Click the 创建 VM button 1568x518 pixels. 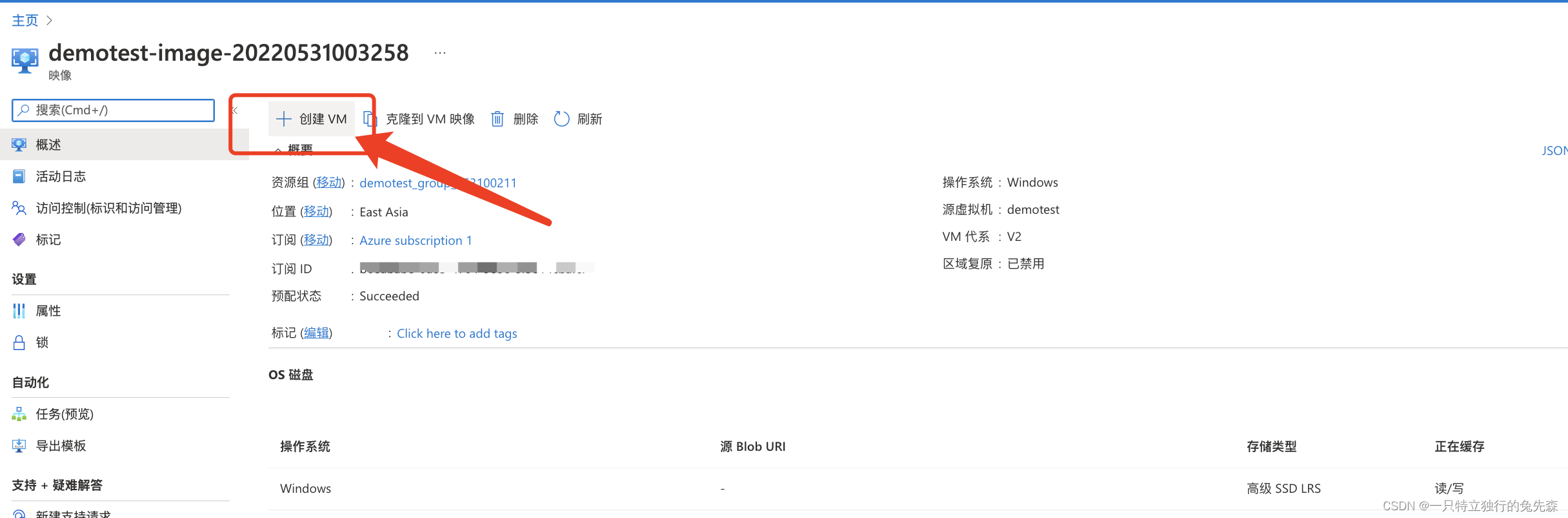point(312,119)
